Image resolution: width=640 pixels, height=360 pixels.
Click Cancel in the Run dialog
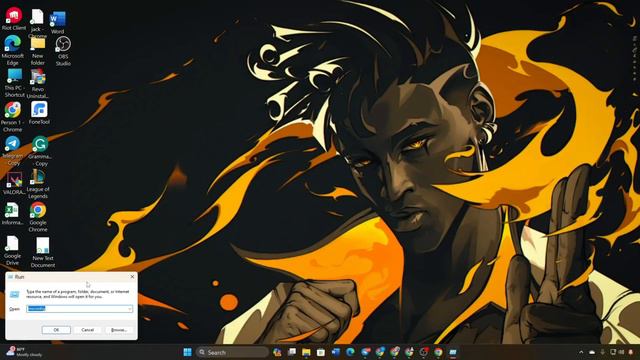coord(87,330)
